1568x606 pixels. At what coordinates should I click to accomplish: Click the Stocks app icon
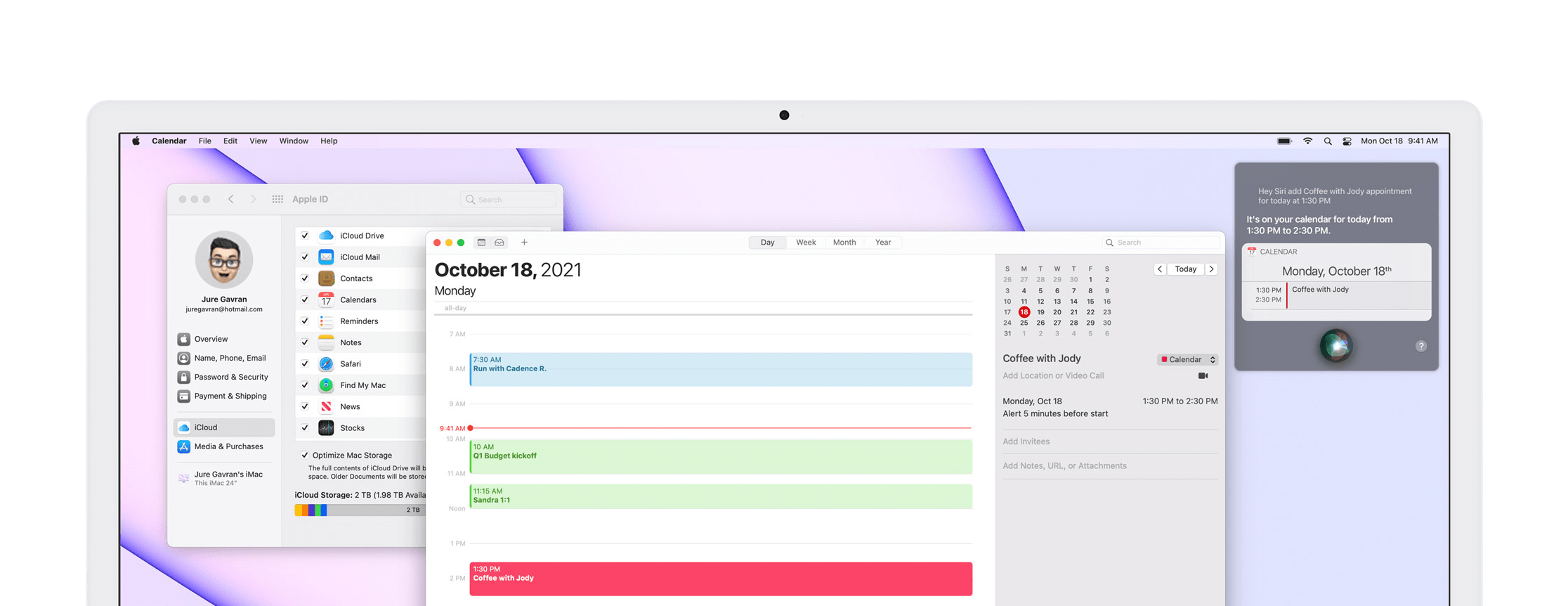tap(326, 428)
